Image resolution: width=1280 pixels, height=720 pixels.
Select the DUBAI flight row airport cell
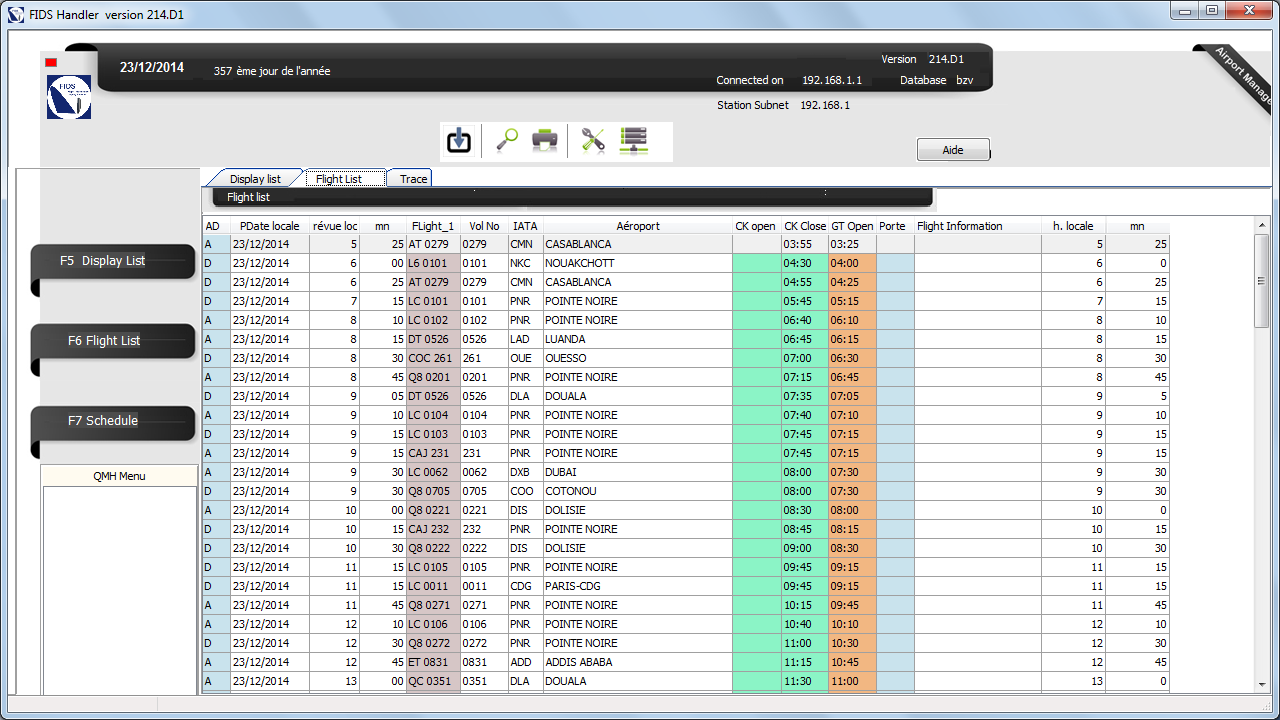[637, 472]
